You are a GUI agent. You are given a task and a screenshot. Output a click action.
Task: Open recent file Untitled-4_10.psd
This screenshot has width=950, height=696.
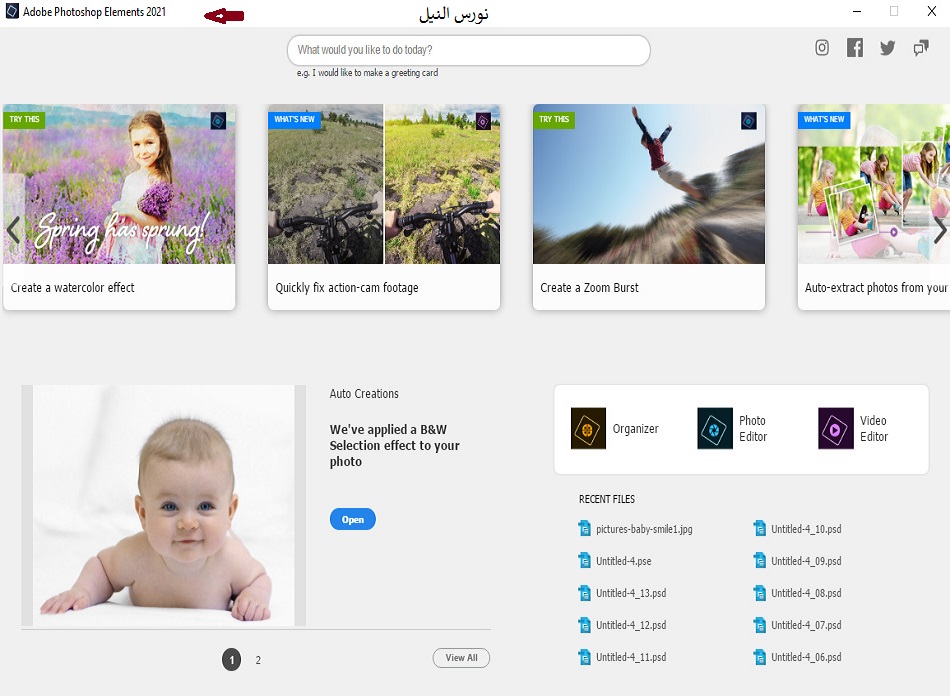805,529
